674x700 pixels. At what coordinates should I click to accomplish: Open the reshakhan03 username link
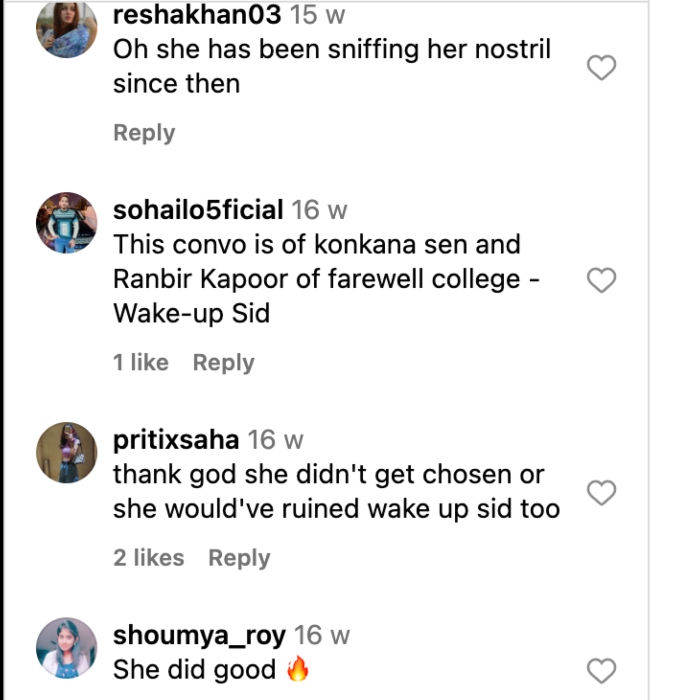[x=197, y=15]
